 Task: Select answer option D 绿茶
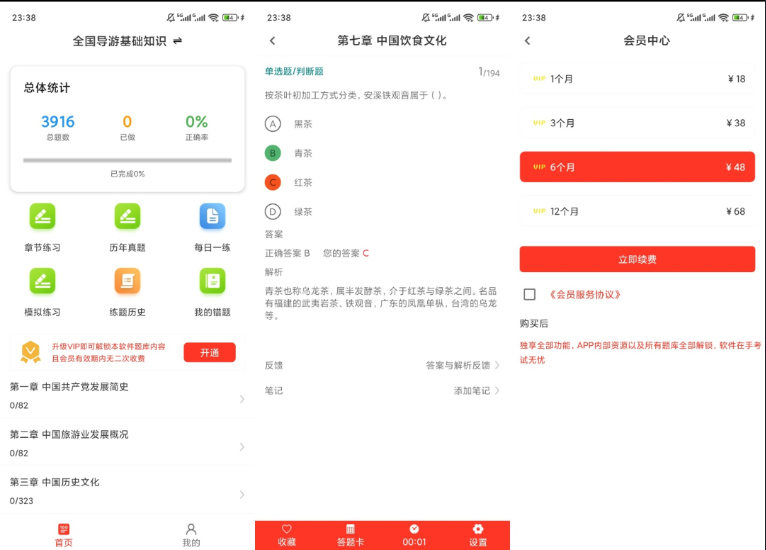pyautogui.click(x=273, y=212)
